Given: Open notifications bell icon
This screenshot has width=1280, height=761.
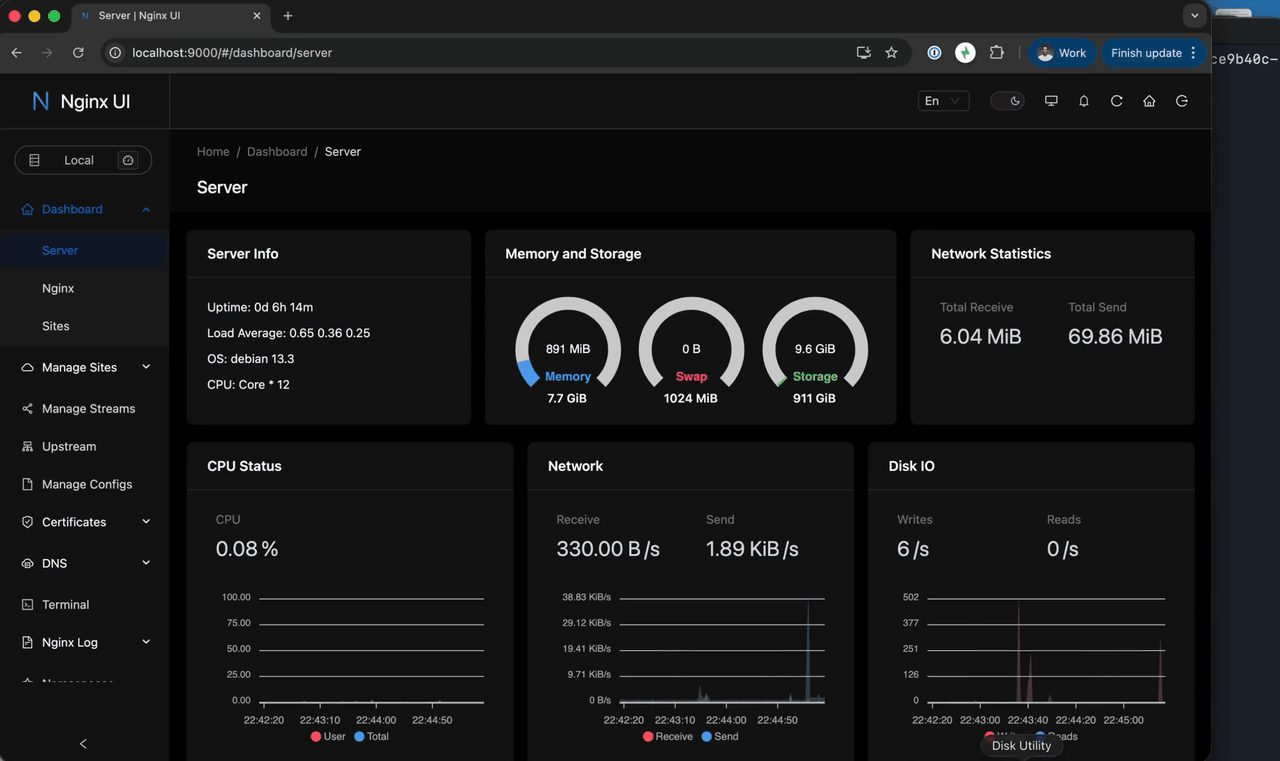Looking at the screenshot, I should (1084, 101).
